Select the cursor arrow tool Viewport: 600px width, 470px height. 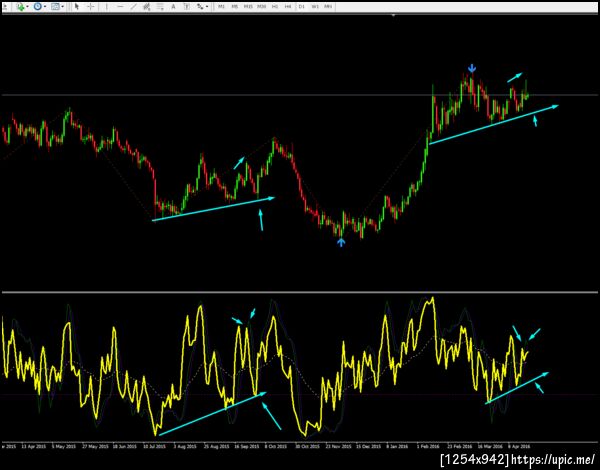coord(77,7)
